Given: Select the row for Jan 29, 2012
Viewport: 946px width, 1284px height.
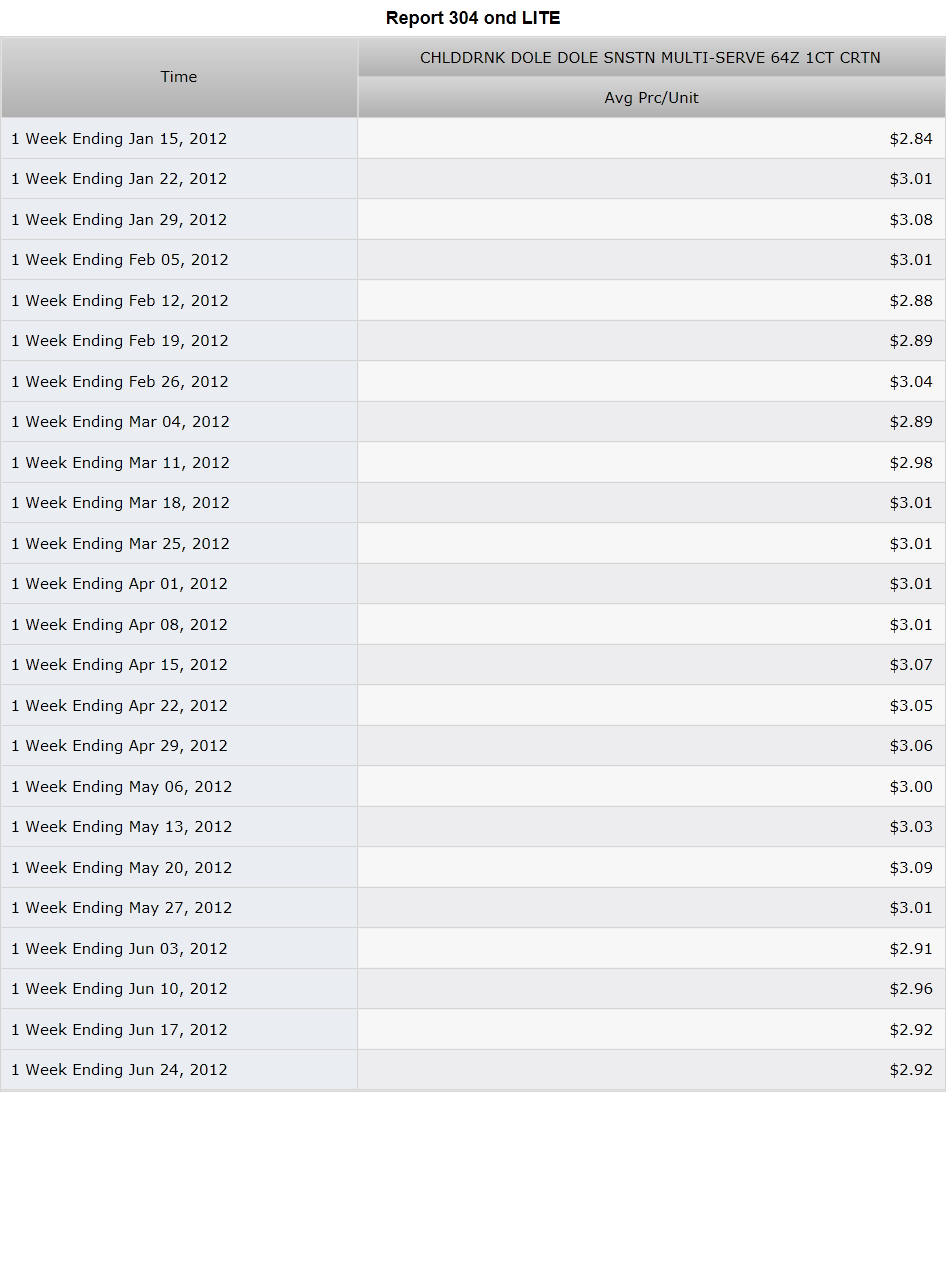Looking at the screenshot, I should [x=473, y=220].
